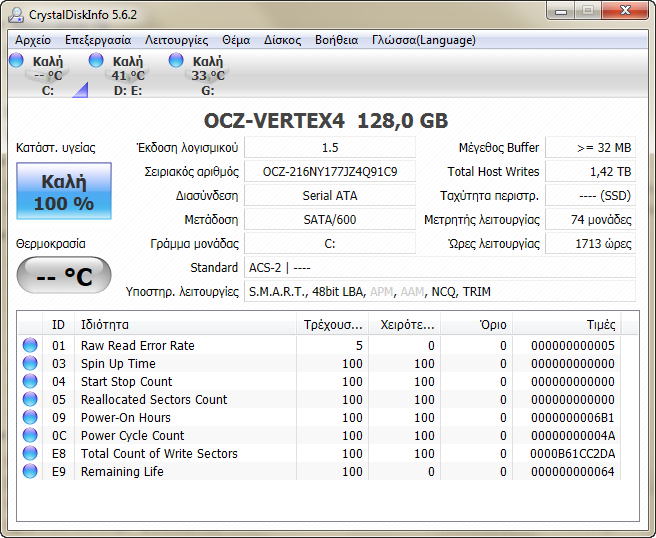Click the Τρέχουσ... column header
This screenshot has width=656, height=538.
tap(333, 325)
